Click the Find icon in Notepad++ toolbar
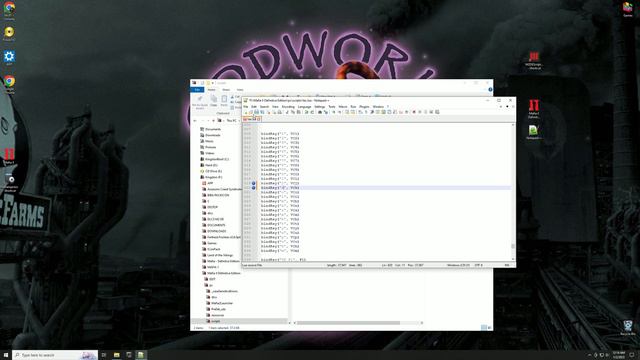This screenshot has width=640, height=360. pyautogui.click(x=320, y=112)
